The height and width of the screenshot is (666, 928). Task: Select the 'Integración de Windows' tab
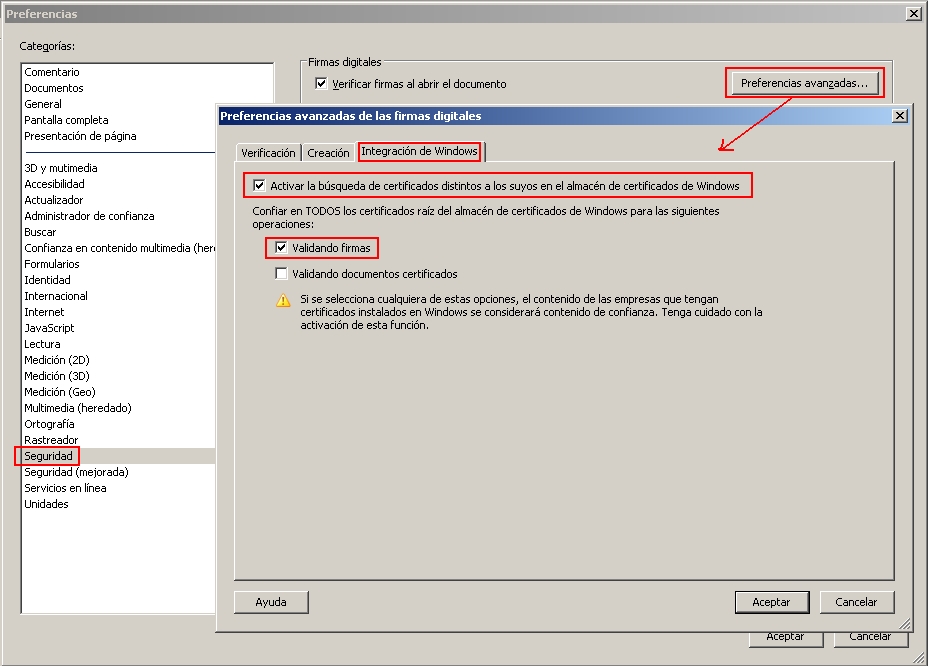pos(420,152)
